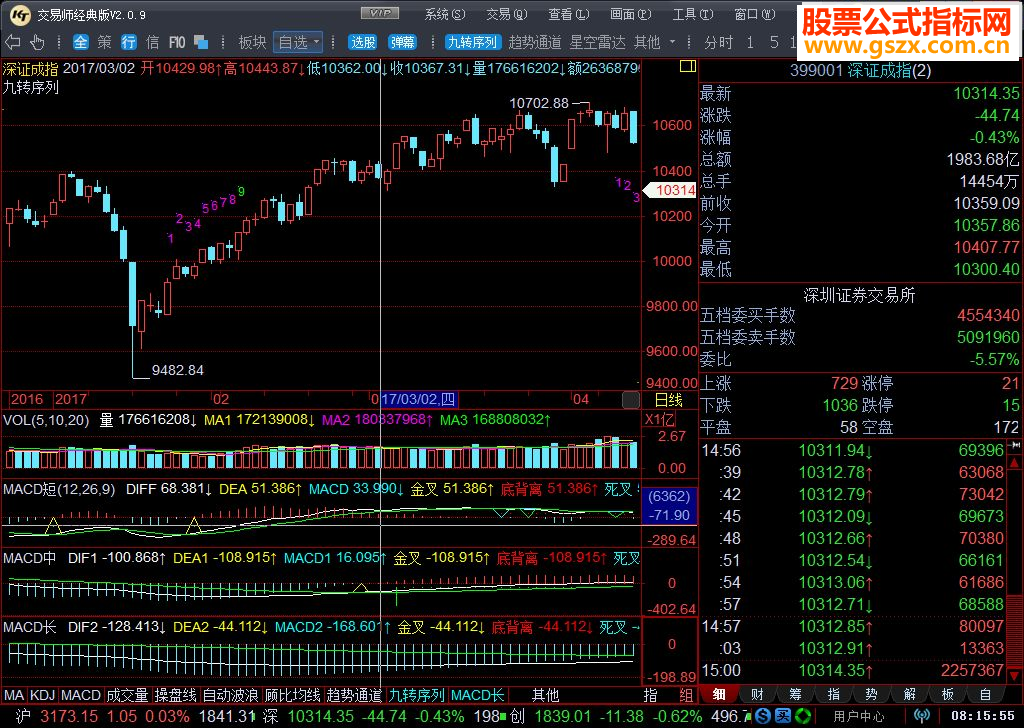Toggle the 弹幕 bullet comments button
Viewport: 1024px width, 728px height.
[x=402, y=42]
